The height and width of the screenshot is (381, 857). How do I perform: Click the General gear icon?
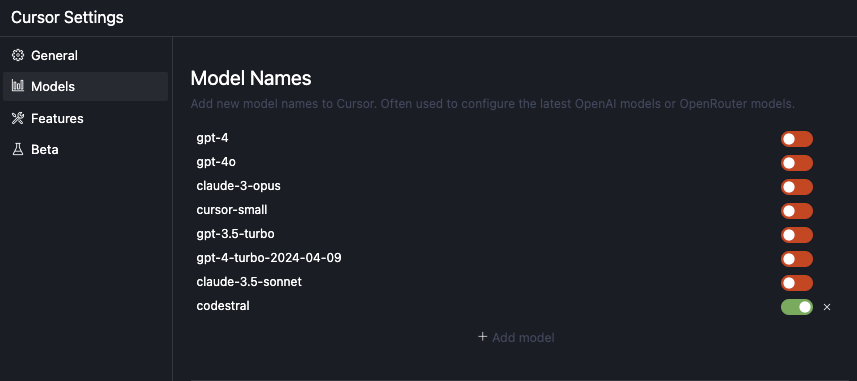18,55
